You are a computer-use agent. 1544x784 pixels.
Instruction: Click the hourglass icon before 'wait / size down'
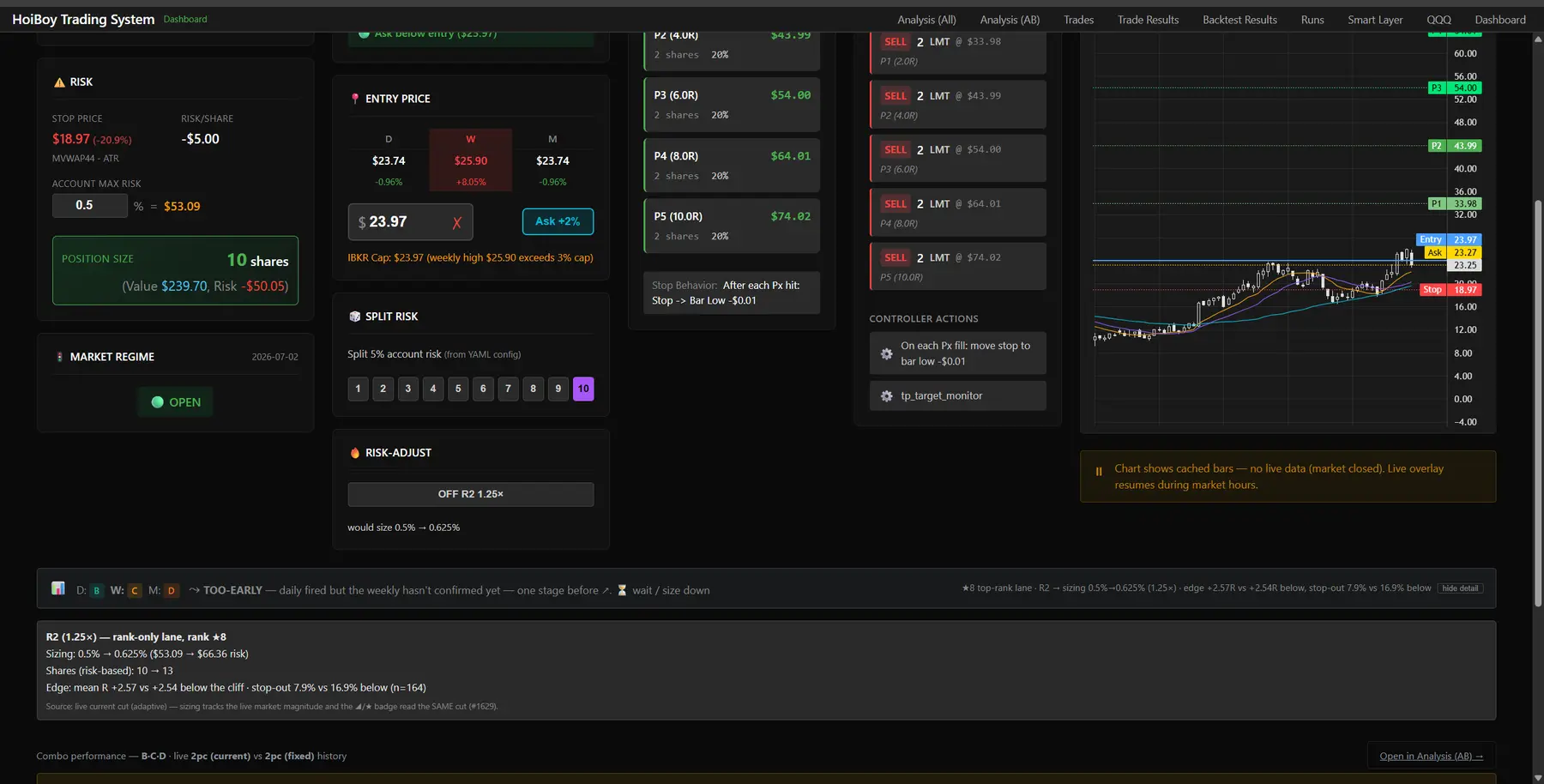coord(622,590)
